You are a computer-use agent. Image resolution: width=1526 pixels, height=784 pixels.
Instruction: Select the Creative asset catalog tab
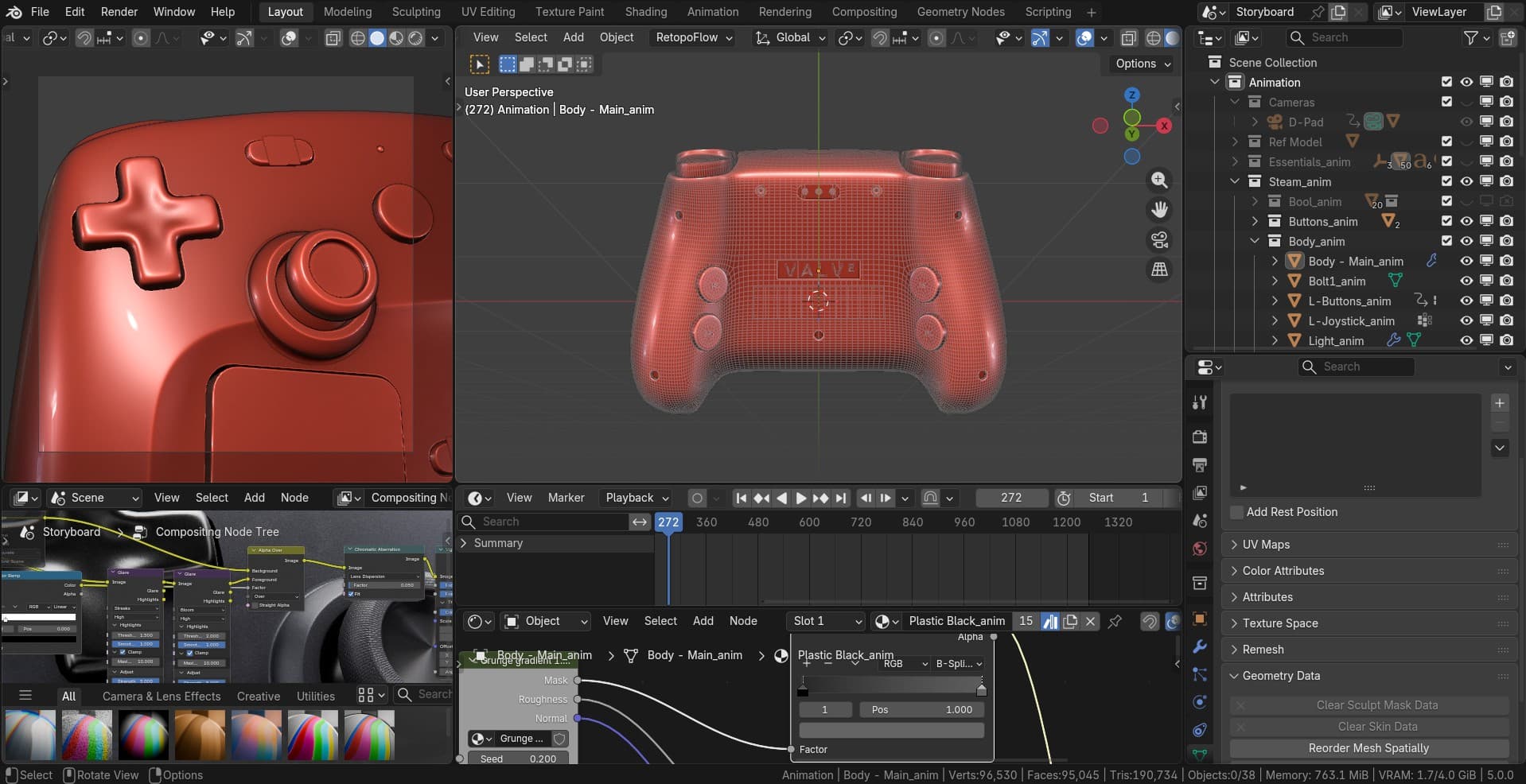[x=259, y=696]
